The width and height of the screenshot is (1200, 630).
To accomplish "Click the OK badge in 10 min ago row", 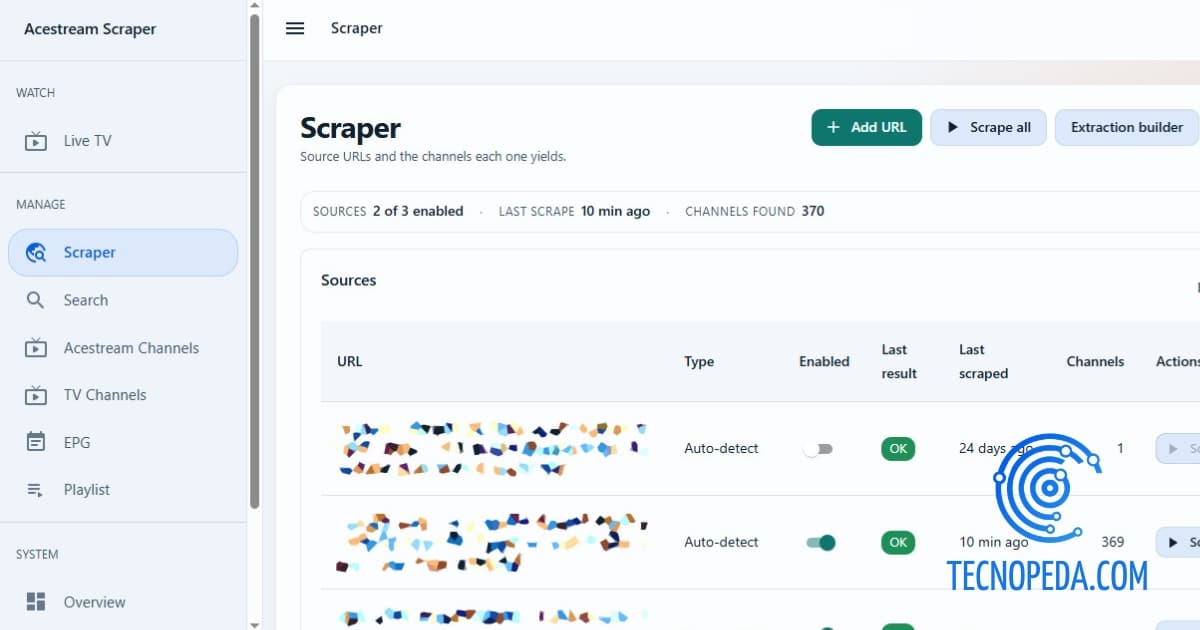I will [x=898, y=543].
